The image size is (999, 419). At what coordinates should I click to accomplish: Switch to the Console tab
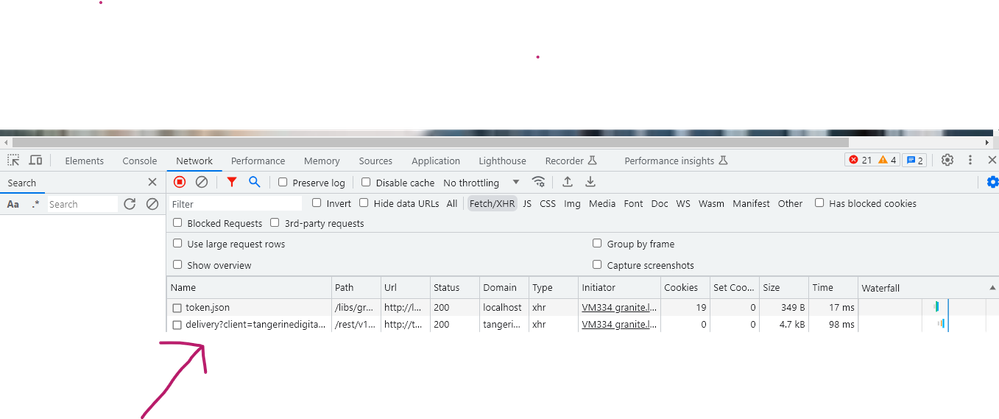coord(139,161)
